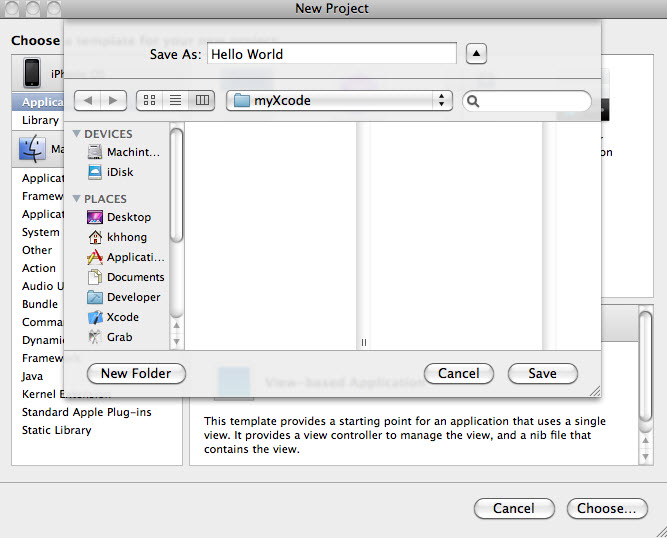Select Library under iPhone OS

click(40, 120)
